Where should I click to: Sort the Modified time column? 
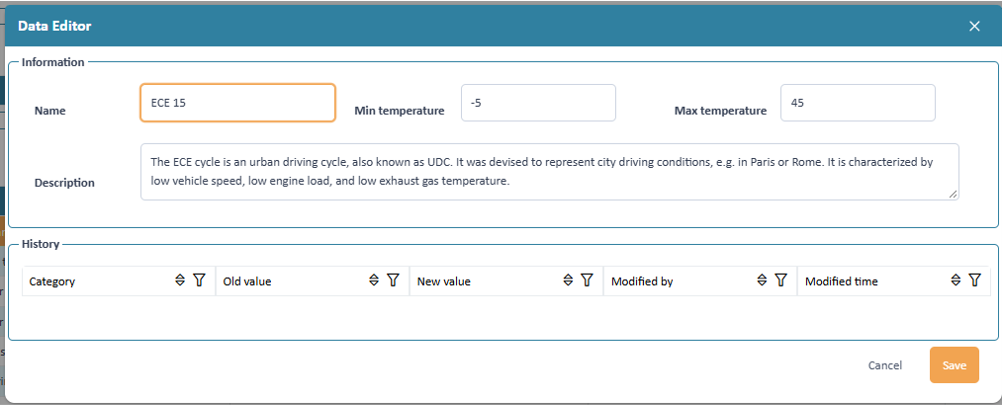pos(955,280)
